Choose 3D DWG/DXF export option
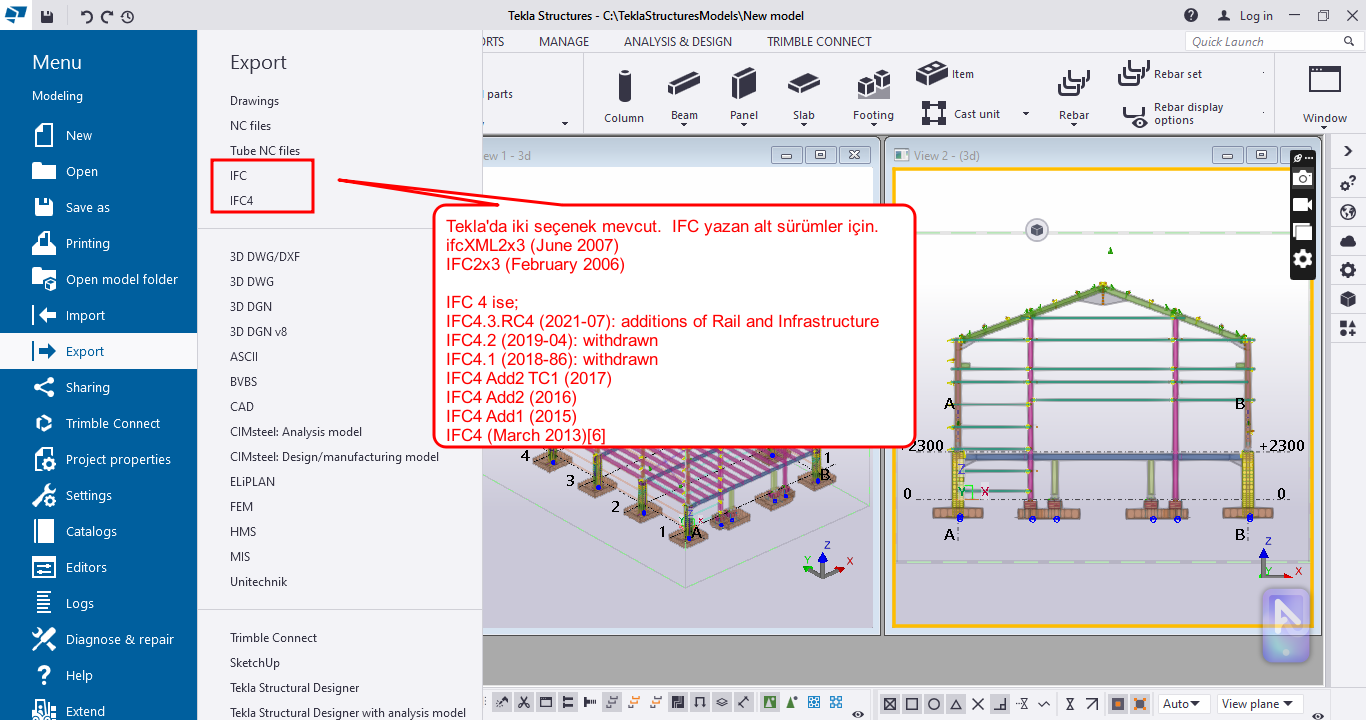 point(265,256)
